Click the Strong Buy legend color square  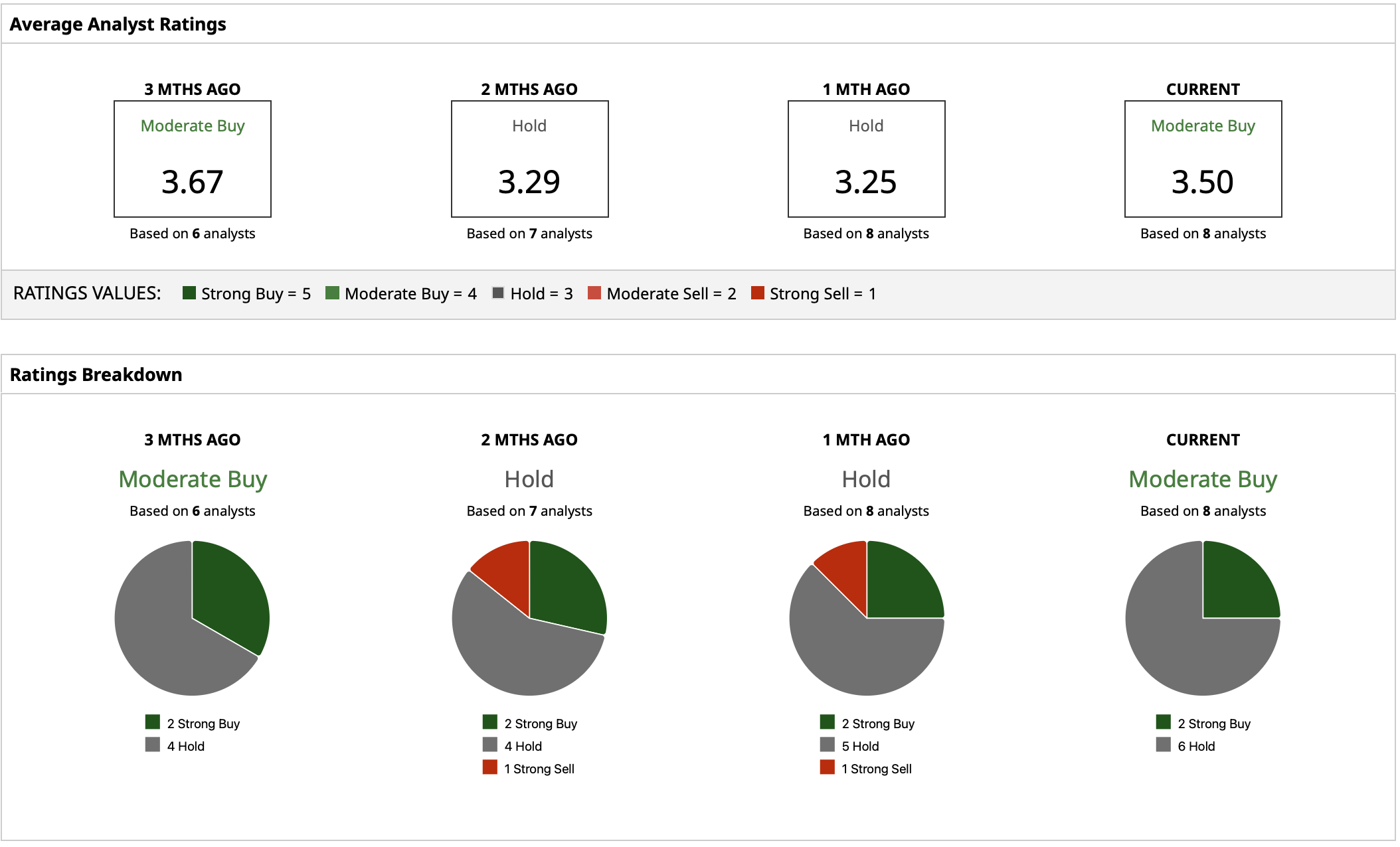pos(189,293)
